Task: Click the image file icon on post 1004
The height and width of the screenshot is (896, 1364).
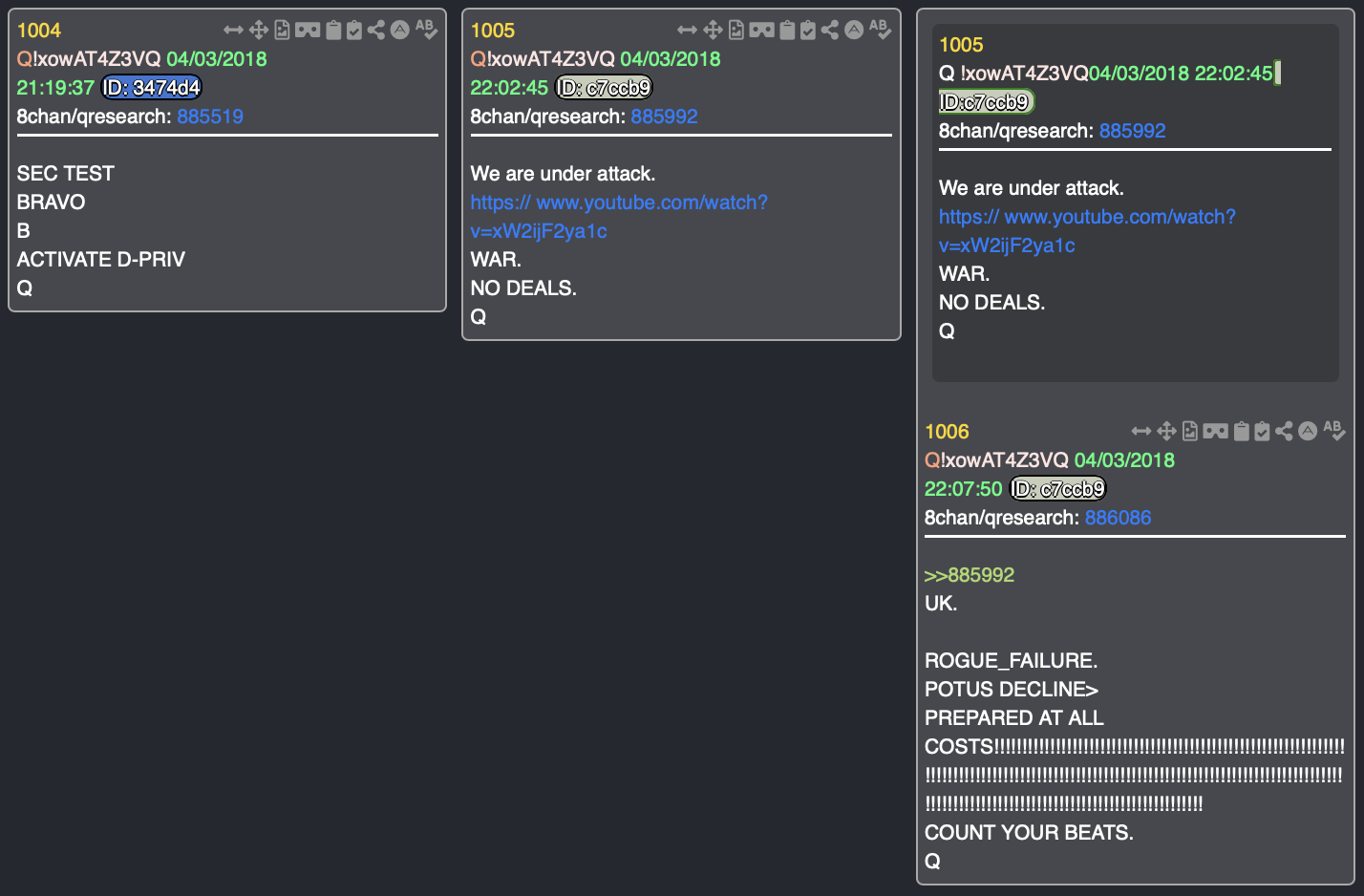Action: click(282, 31)
